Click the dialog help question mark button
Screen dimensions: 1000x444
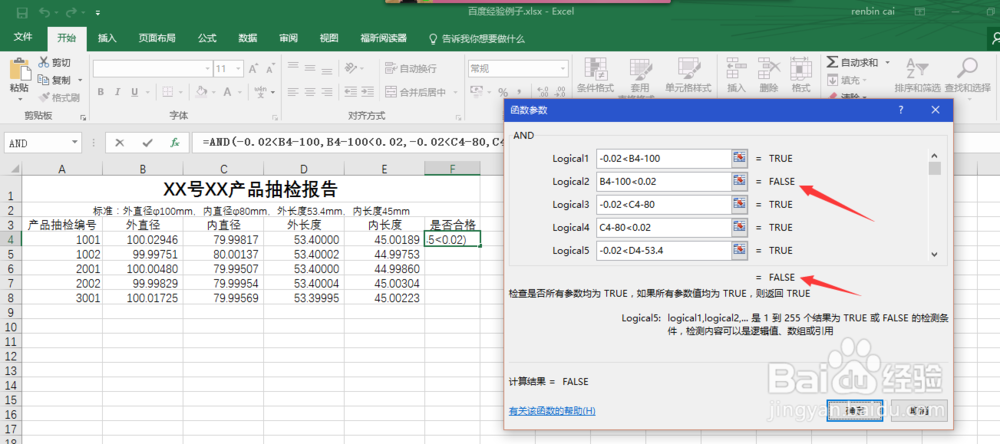[901, 110]
